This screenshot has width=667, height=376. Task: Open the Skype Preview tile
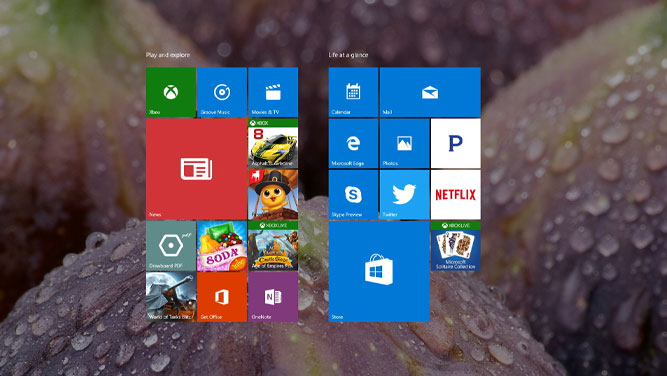pos(353,194)
